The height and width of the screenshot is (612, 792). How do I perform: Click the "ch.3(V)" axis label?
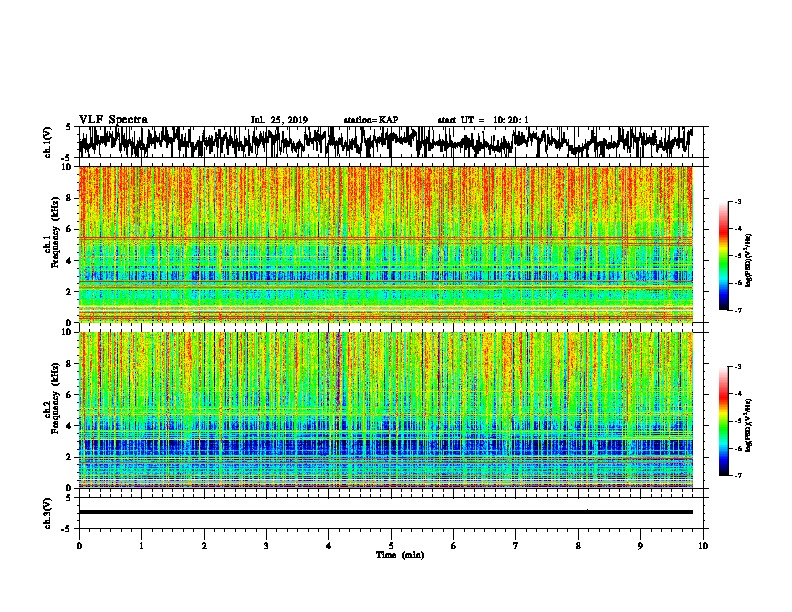click(x=48, y=514)
